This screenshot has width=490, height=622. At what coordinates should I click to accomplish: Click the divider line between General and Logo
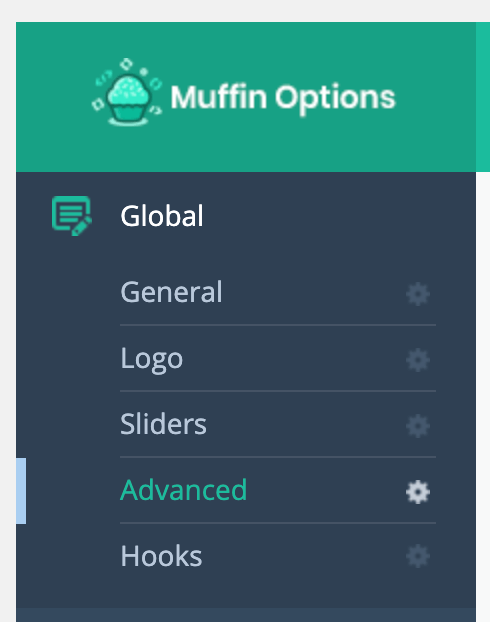pyautogui.click(x=278, y=325)
